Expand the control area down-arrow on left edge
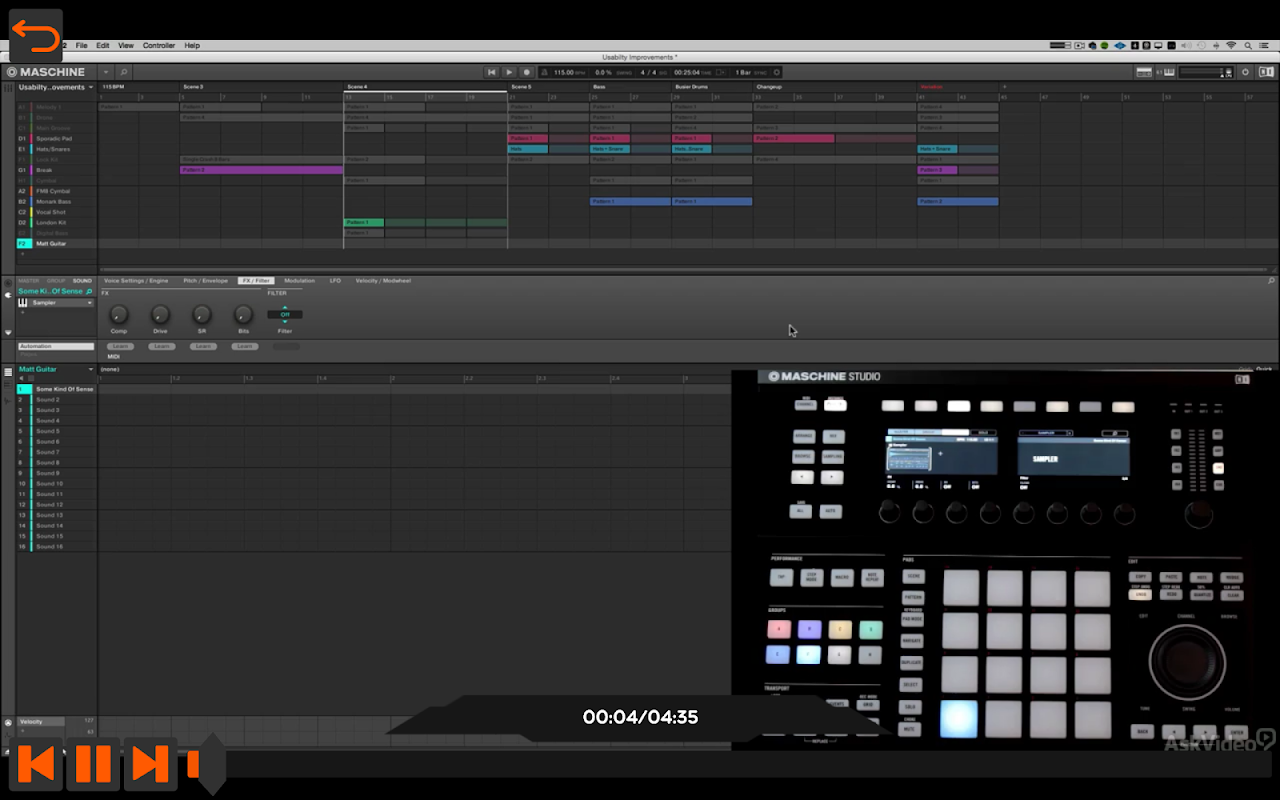The height and width of the screenshot is (800, 1280). tap(8, 332)
